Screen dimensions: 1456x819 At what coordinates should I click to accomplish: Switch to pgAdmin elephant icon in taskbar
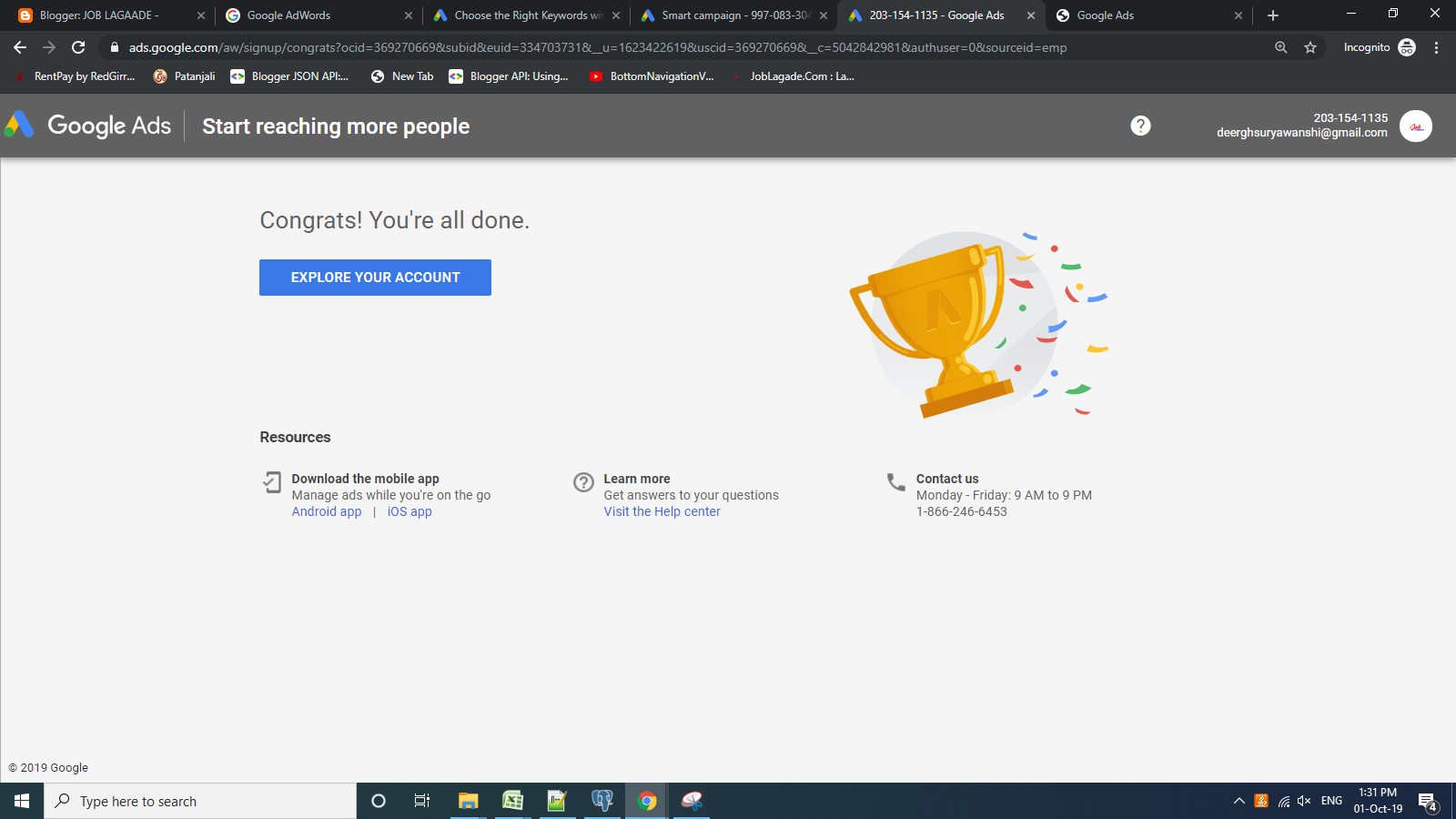tap(602, 801)
